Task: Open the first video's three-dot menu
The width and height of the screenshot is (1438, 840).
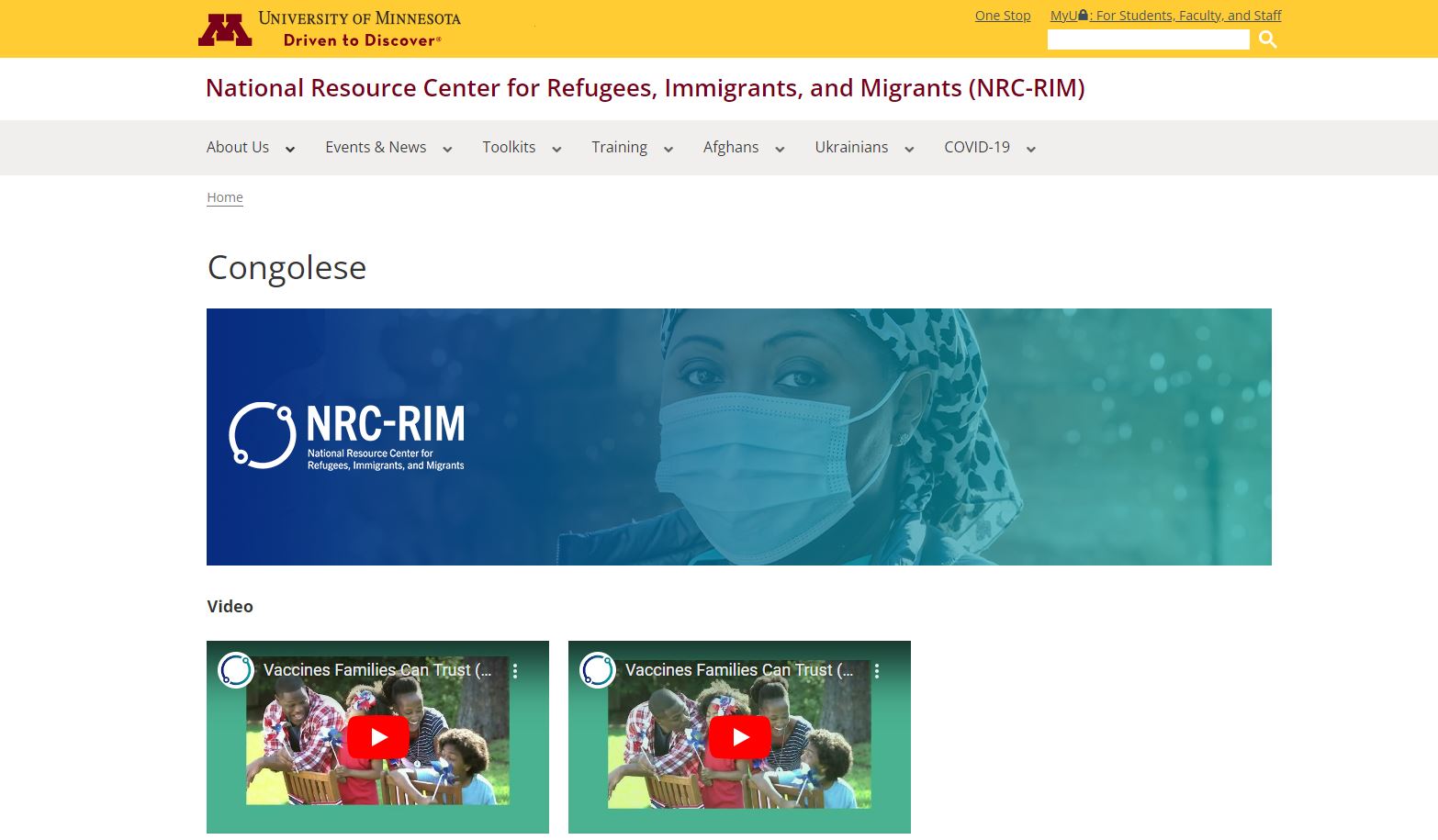Action: coord(515,671)
